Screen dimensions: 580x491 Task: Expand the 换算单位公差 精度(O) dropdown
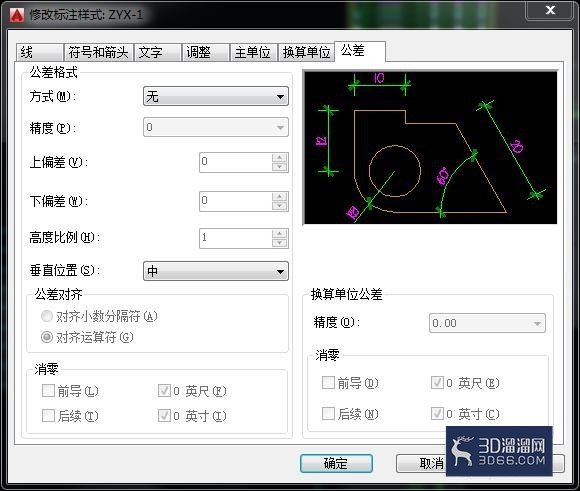487,323
